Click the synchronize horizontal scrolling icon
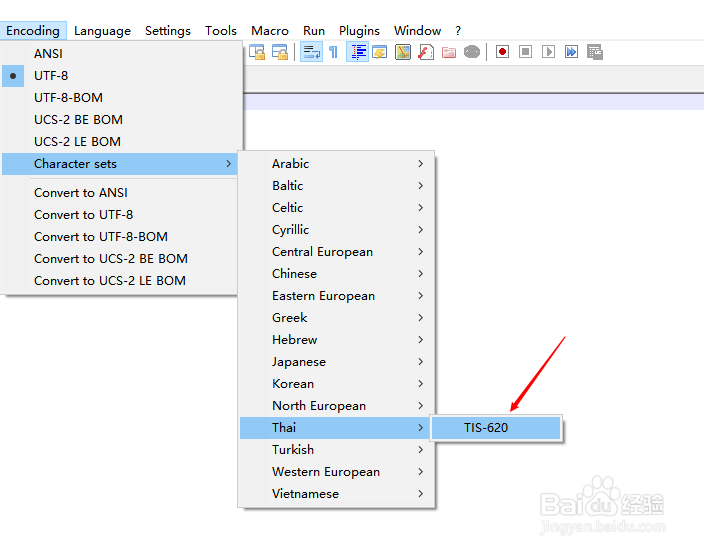Image resolution: width=704 pixels, height=551 pixels. (280, 52)
